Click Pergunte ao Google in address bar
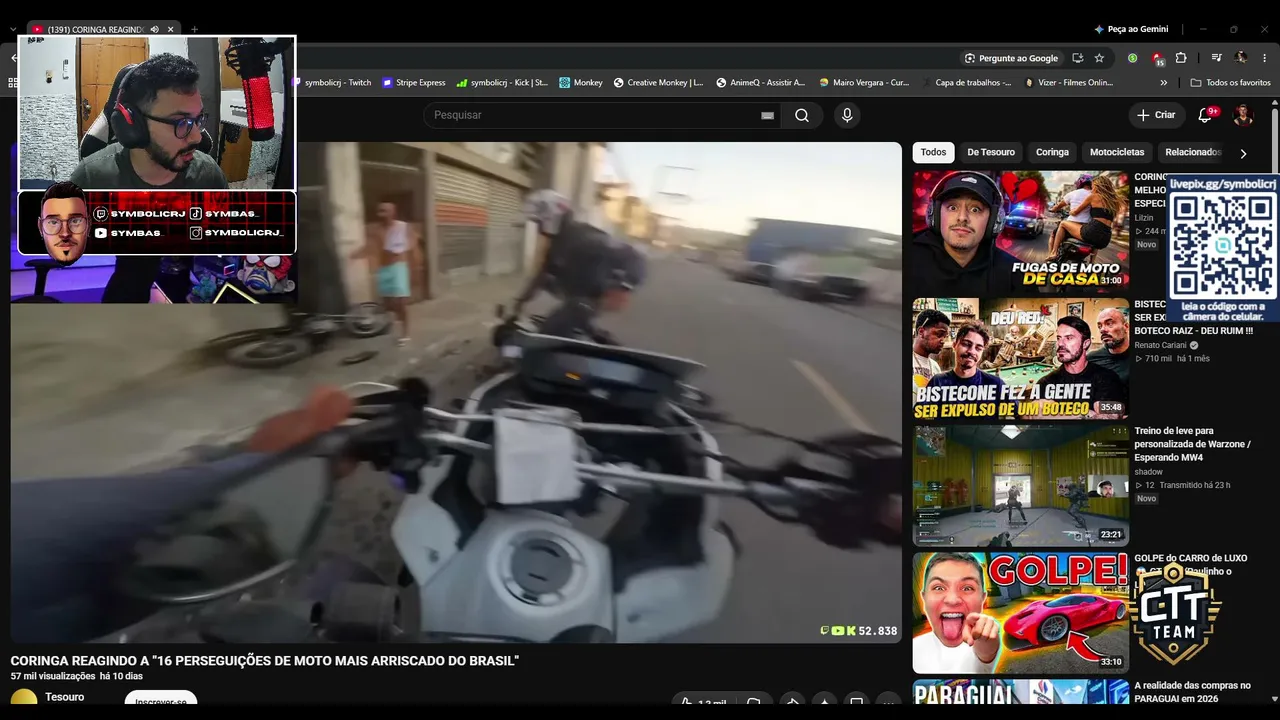The width and height of the screenshot is (1280, 720). (1011, 58)
